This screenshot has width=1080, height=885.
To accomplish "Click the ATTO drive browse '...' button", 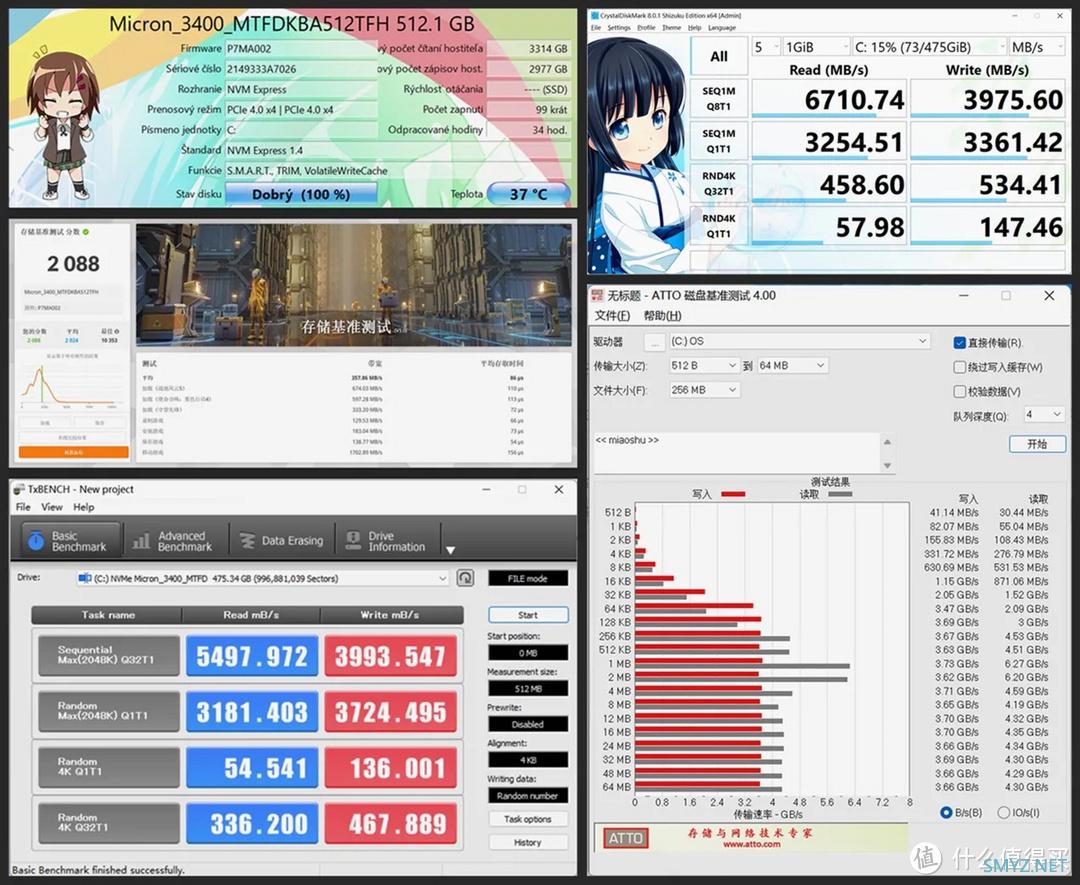I will click(x=655, y=342).
